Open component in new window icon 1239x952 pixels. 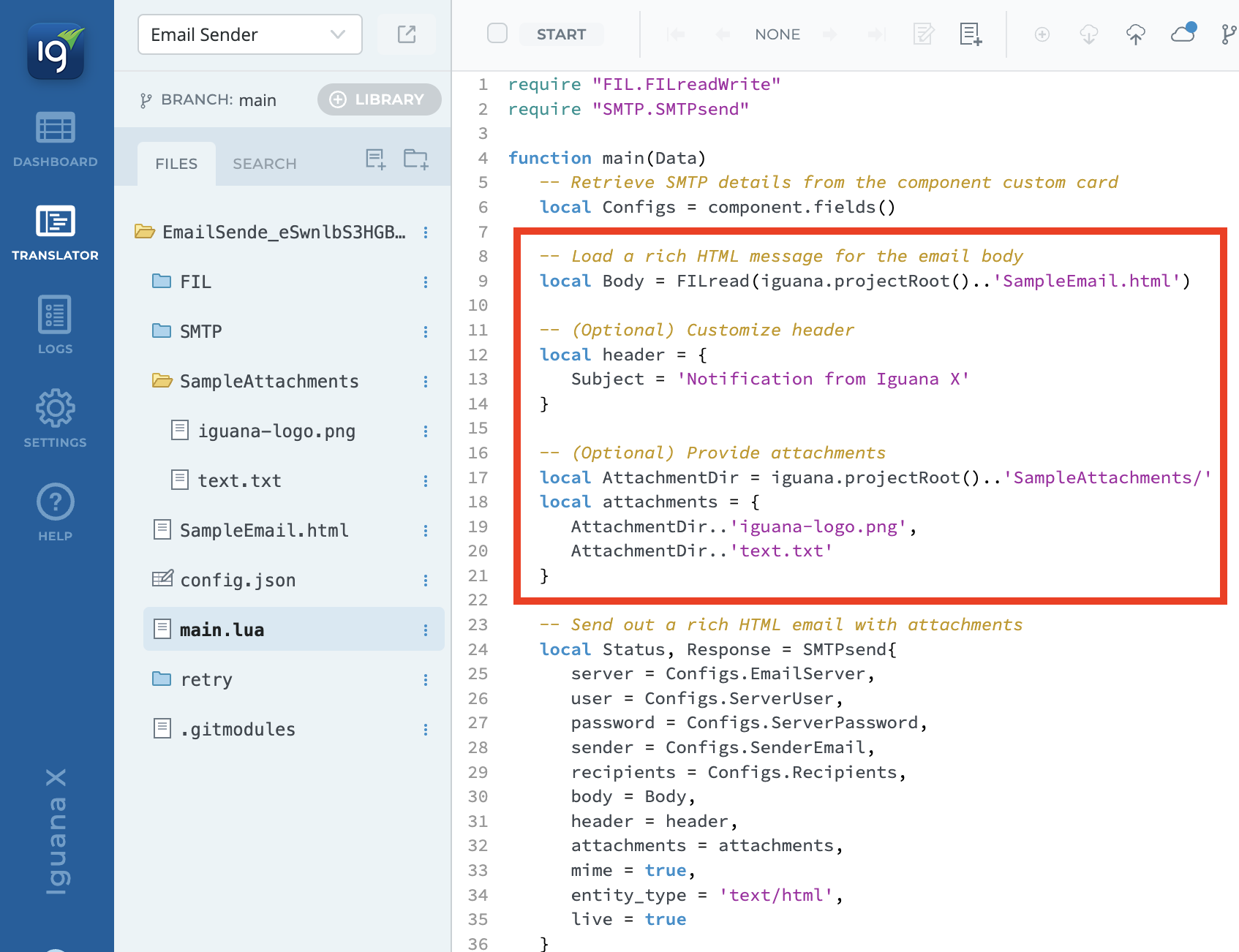tap(407, 34)
